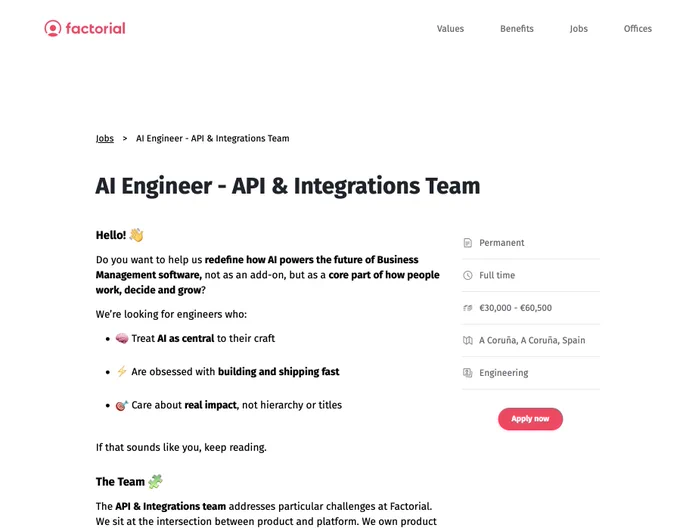Go to Jobs in top navigation
The width and height of the screenshot is (680, 531).
tap(579, 29)
